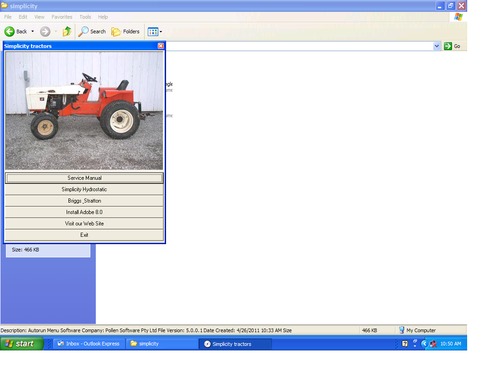
Task: Click the system tray clock
Action: coord(451,344)
